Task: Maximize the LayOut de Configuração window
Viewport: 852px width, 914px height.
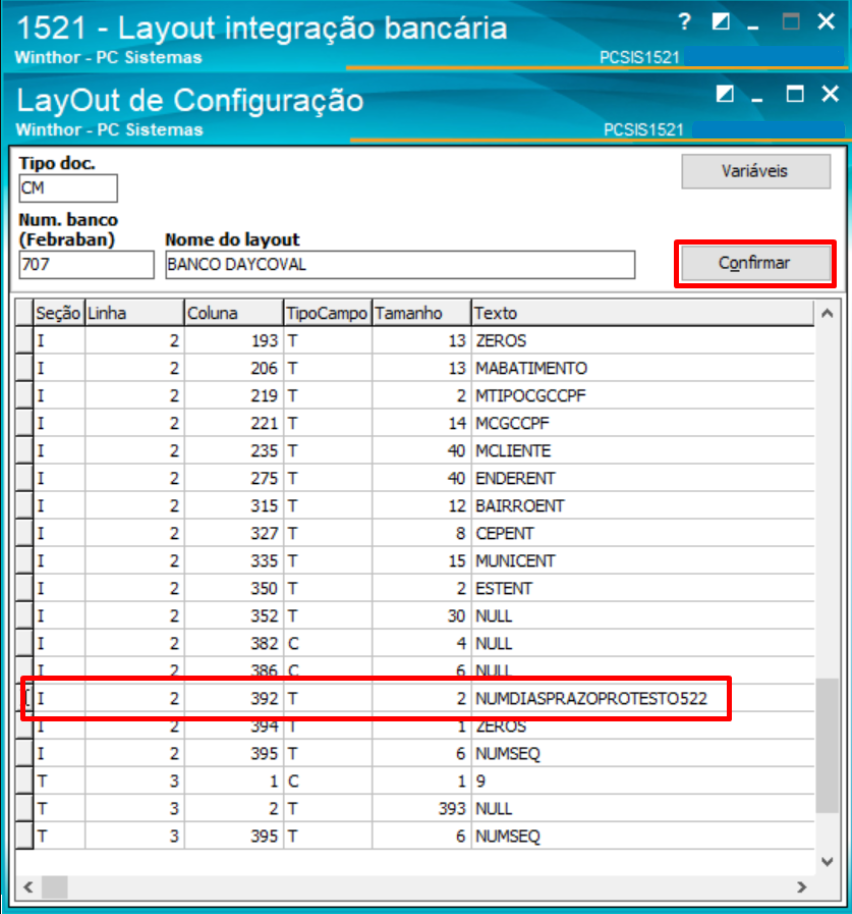Action: 795,94
